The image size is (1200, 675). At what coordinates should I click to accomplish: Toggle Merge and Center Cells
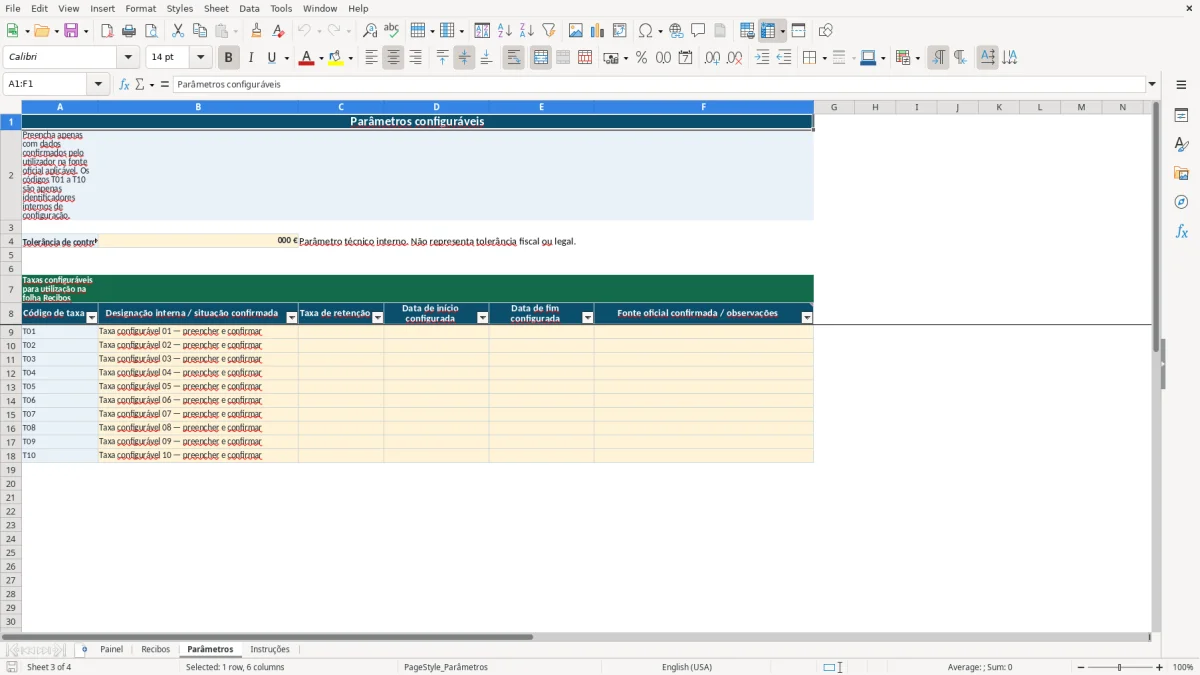541,58
